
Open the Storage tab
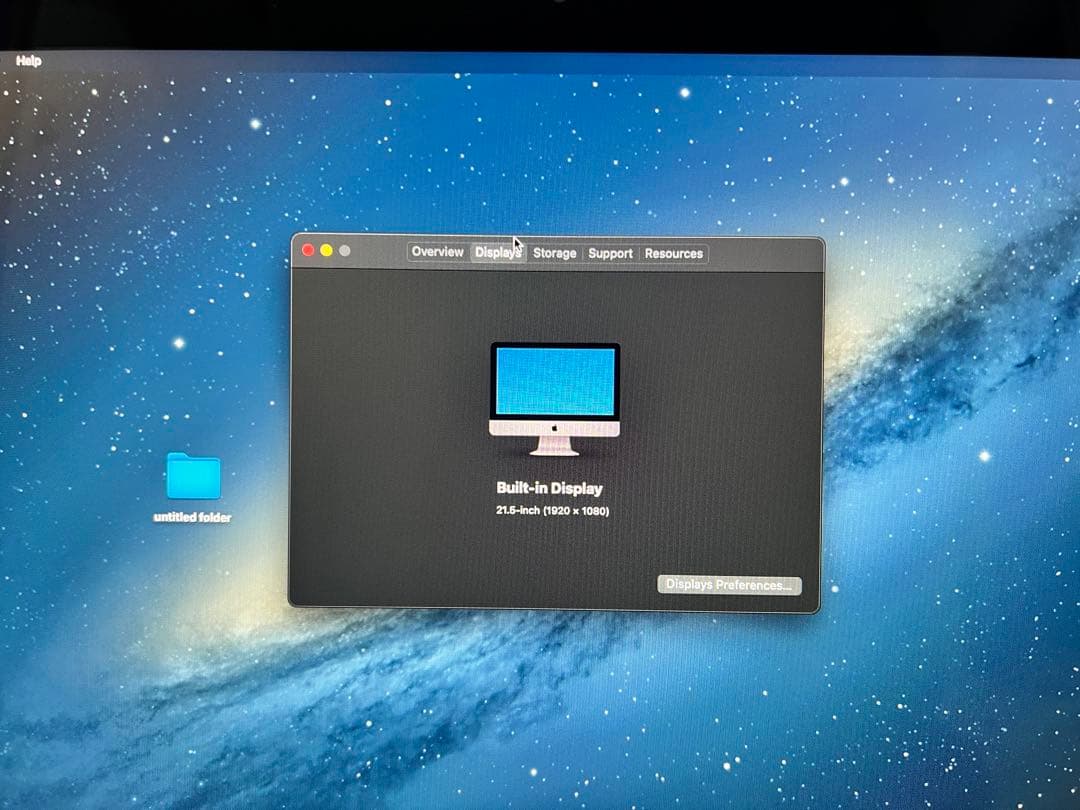coord(554,254)
